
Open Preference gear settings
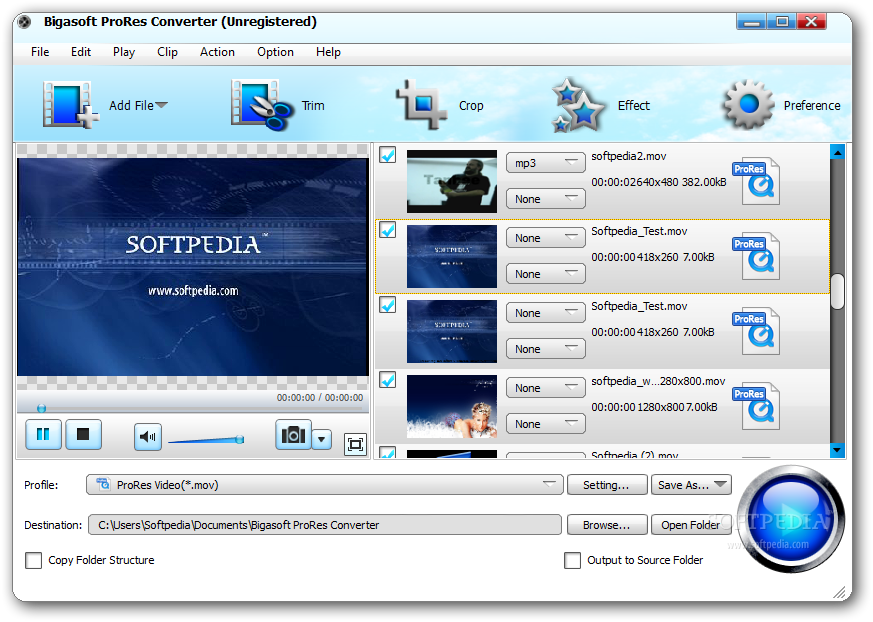pos(748,104)
